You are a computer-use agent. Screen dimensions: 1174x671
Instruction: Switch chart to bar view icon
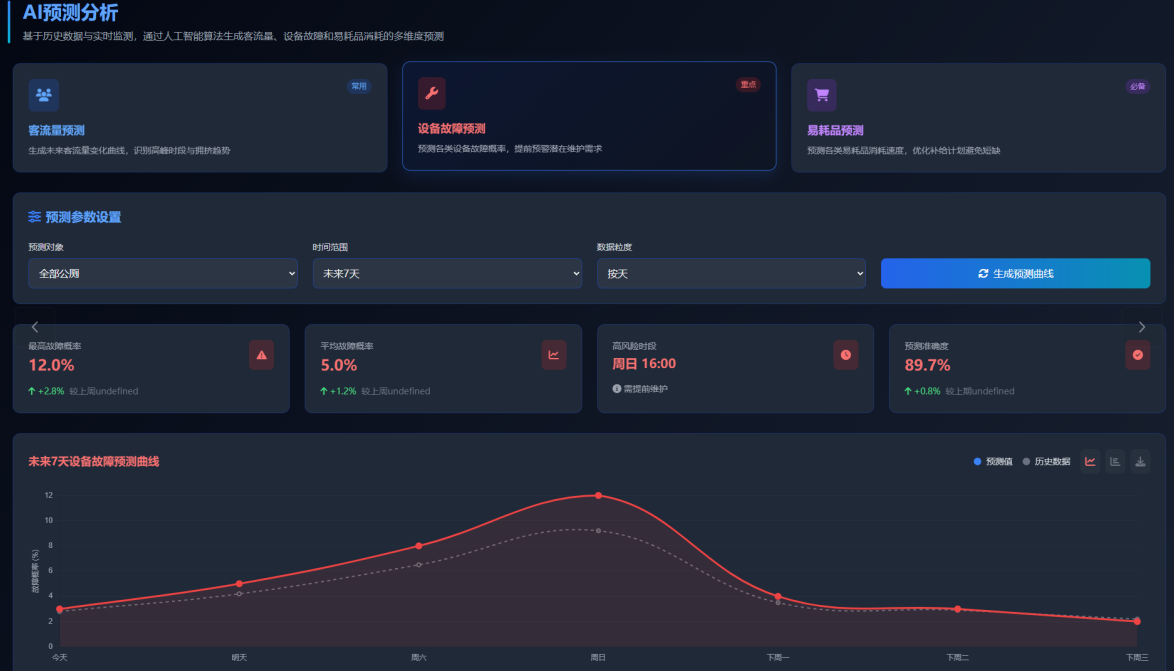[1115, 461]
